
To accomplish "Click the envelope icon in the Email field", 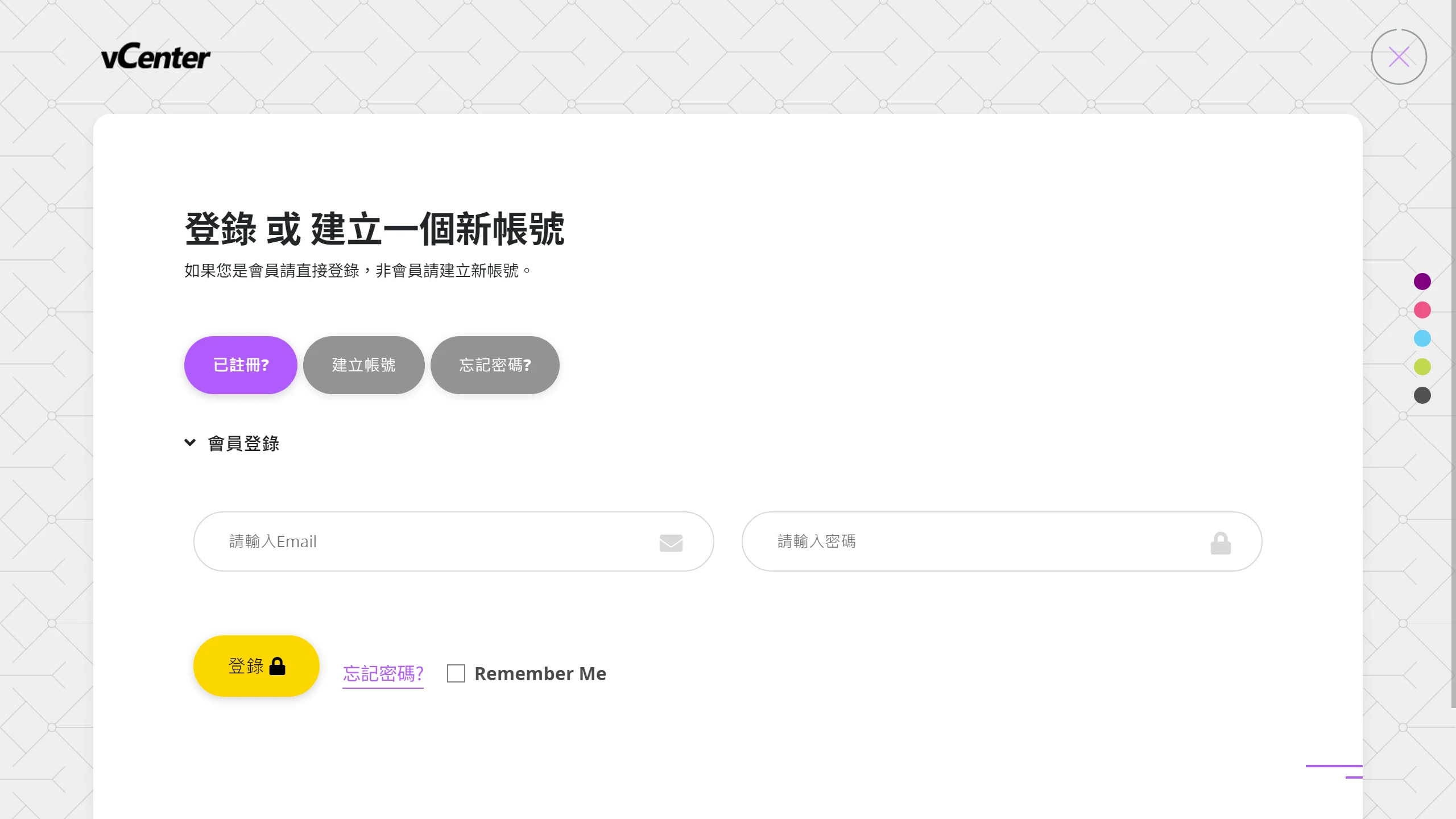I will [x=671, y=542].
